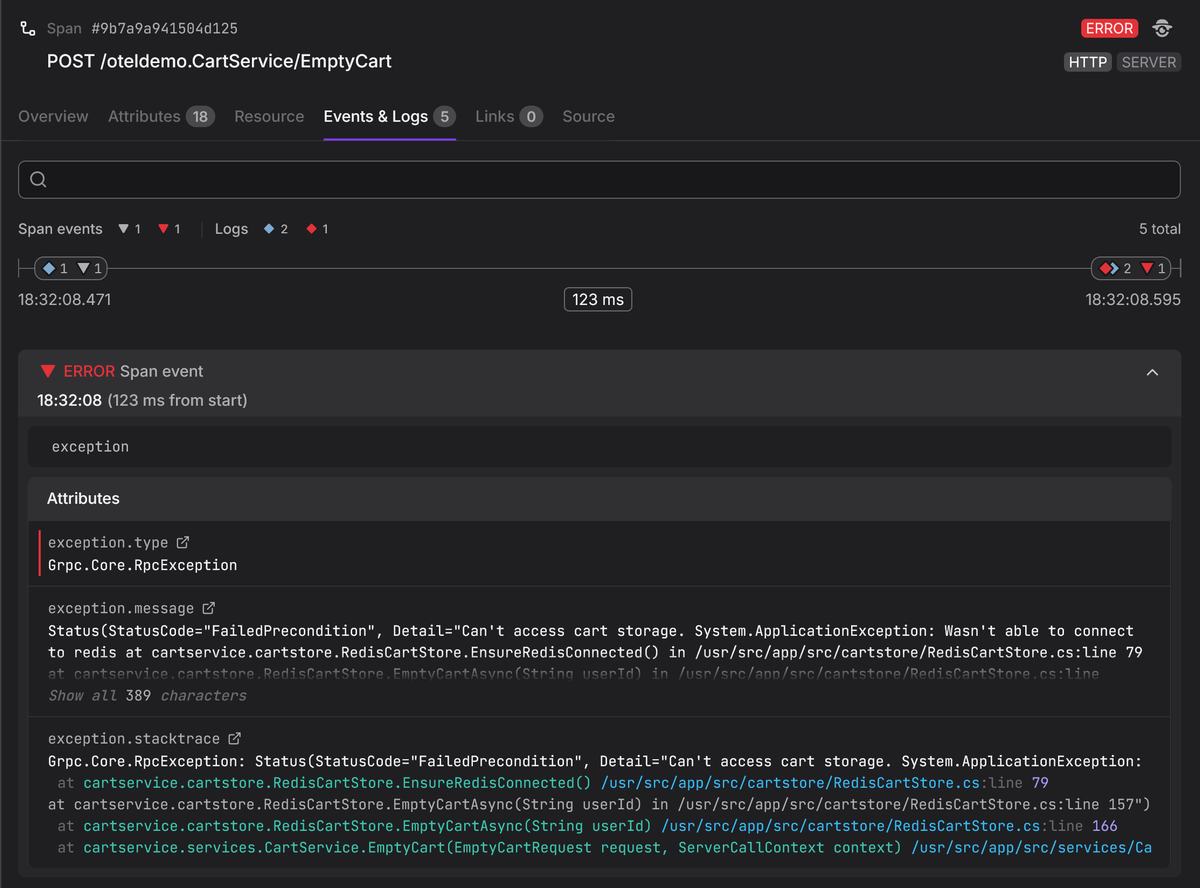Screen dimensions: 1200x888
Task: Collapse the ERROR Span event panel chevron
Action: [x=1152, y=372]
